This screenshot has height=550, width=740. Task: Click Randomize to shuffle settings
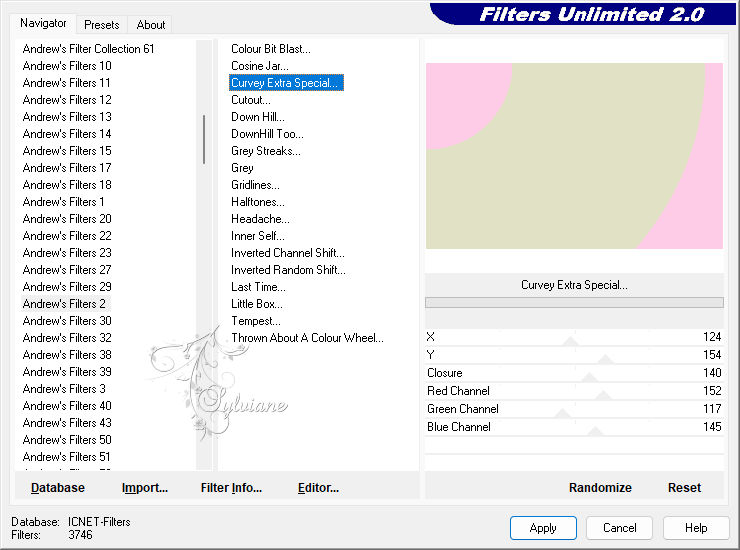pos(600,488)
